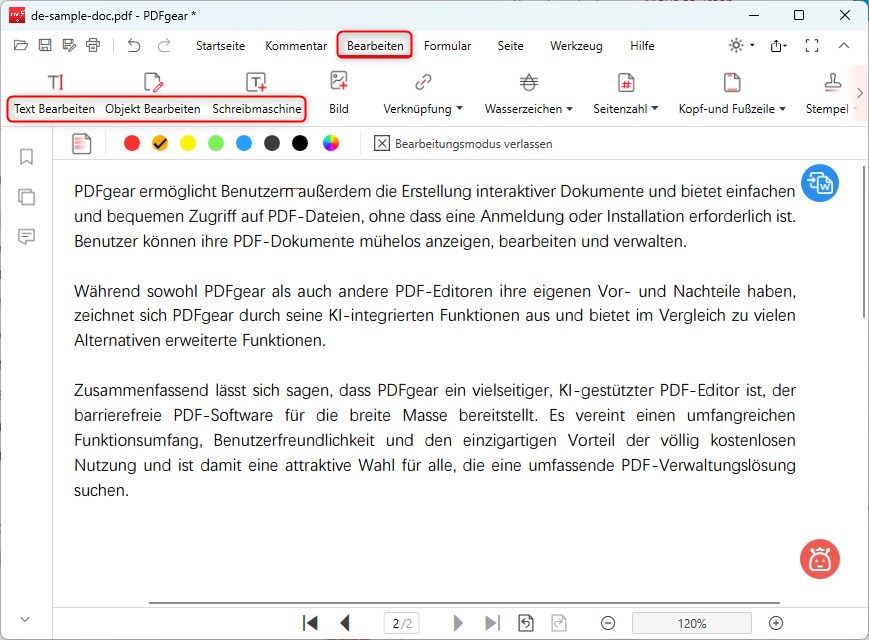Pick the checked orange color swatch
The height and width of the screenshot is (640, 869).
(x=160, y=144)
